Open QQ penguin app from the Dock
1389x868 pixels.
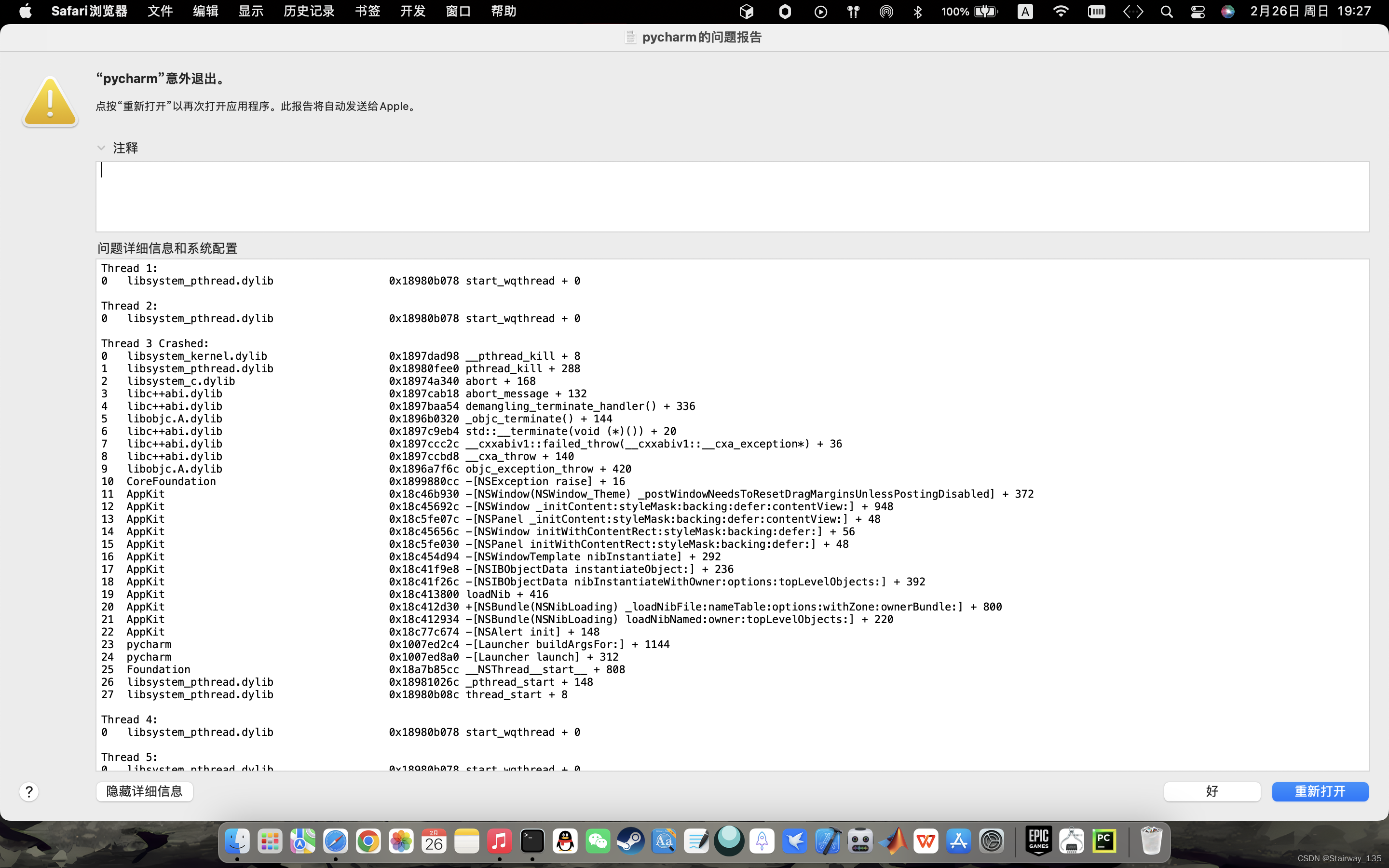(x=565, y=841)
